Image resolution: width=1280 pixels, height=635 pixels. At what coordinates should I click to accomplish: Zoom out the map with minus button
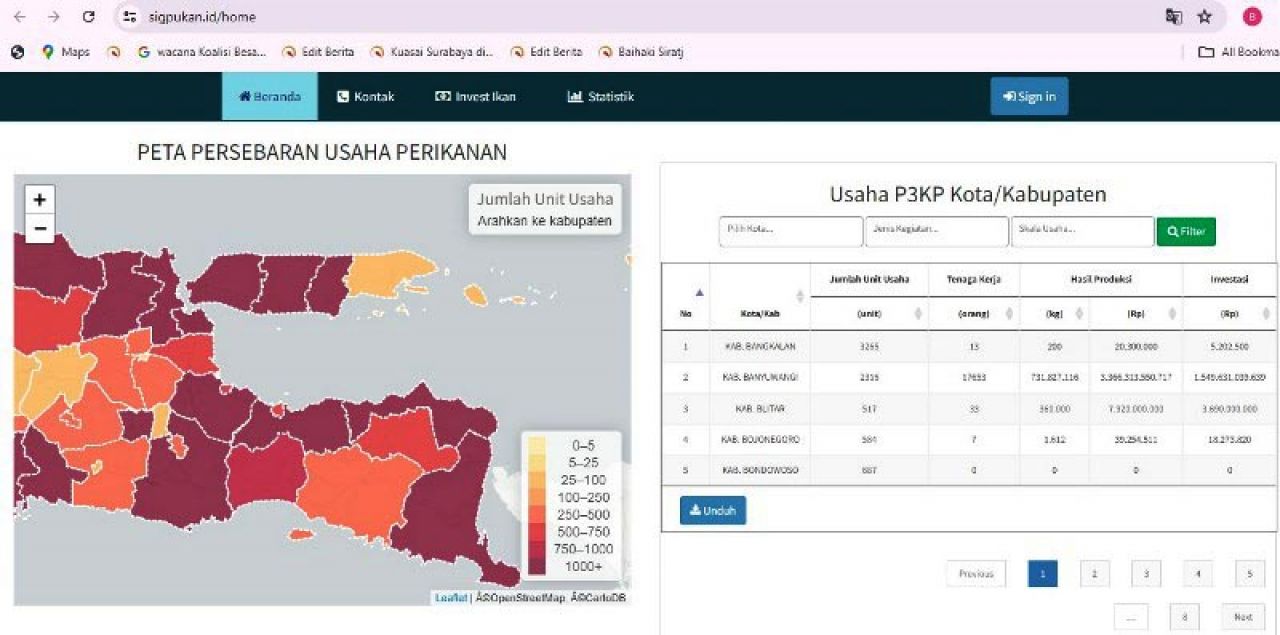point(39,229)
